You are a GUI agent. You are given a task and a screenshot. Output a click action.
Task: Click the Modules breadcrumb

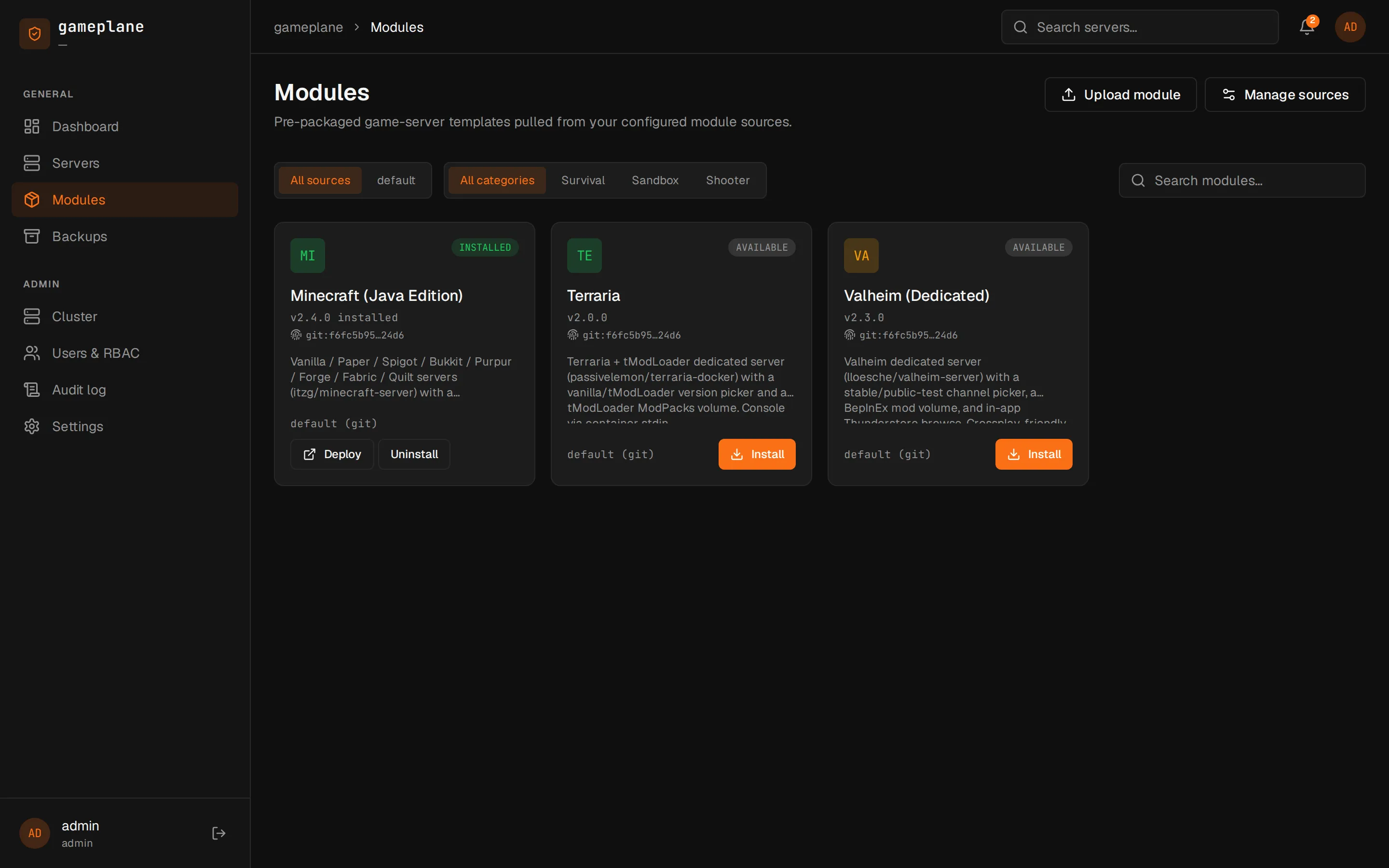coord(396,27)
